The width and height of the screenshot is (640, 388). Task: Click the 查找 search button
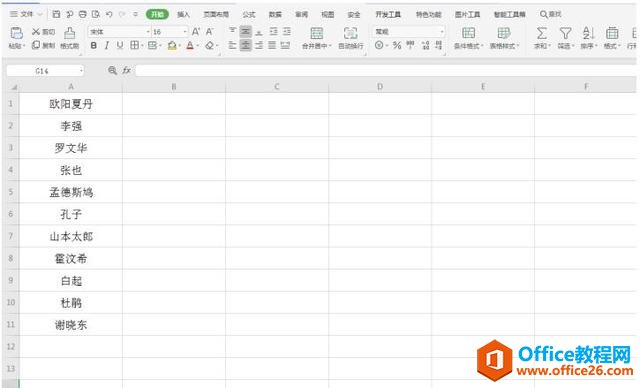point(551,14)
